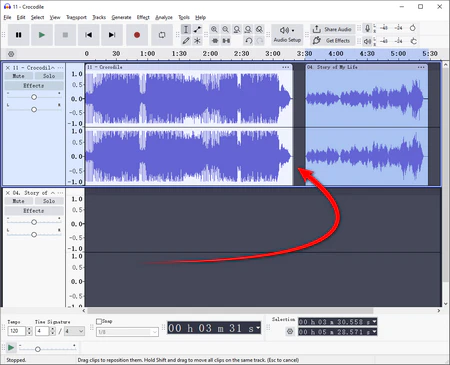Open the Effect menu

point(143,17)
